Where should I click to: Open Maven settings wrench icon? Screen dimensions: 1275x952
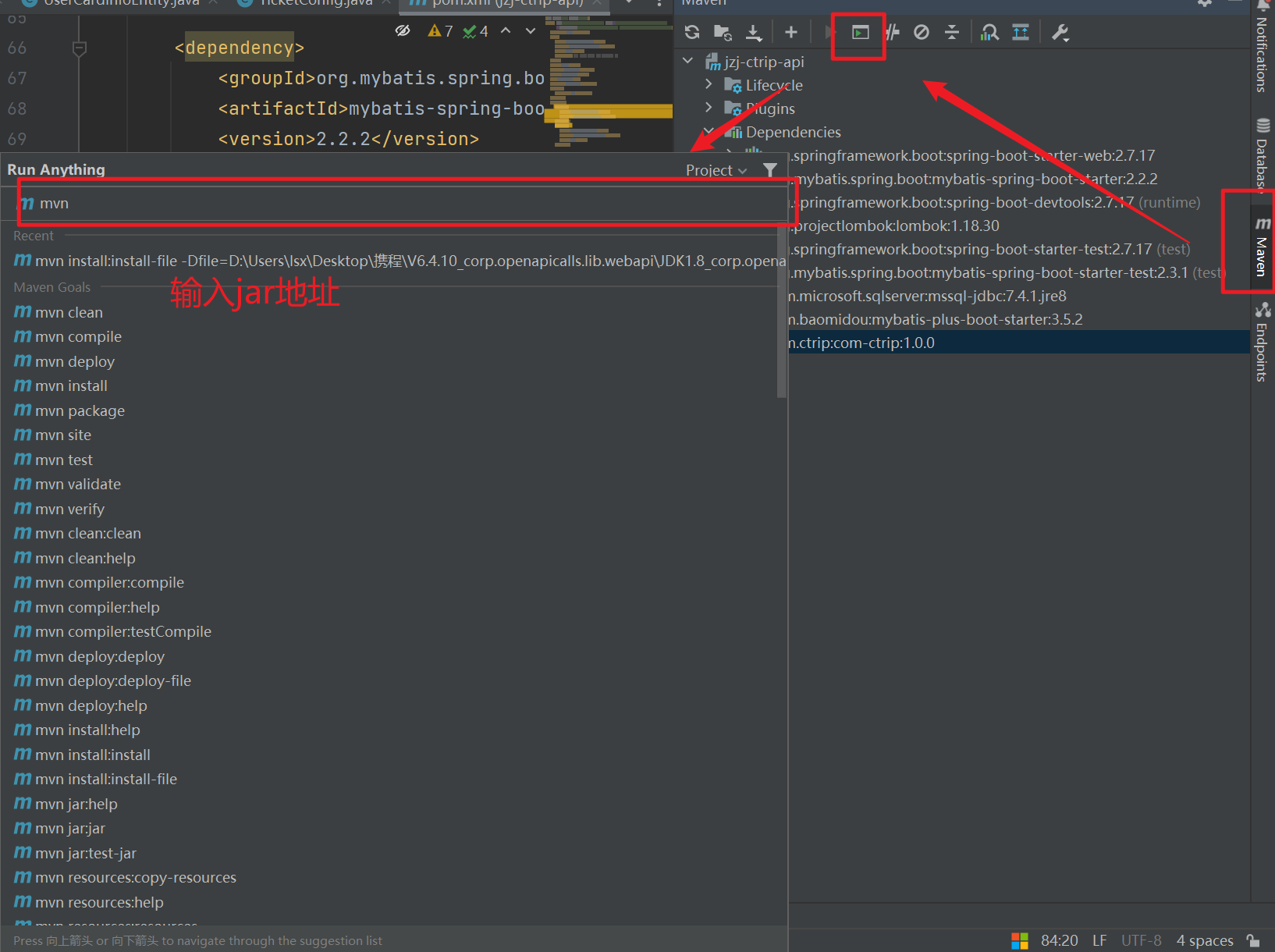[x=1060, y=33]
